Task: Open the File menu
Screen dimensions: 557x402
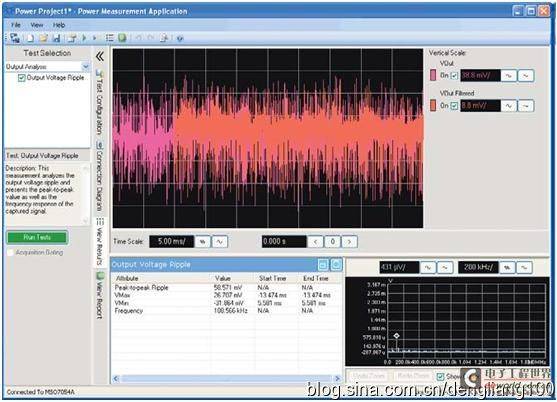Action: (15, 25)
